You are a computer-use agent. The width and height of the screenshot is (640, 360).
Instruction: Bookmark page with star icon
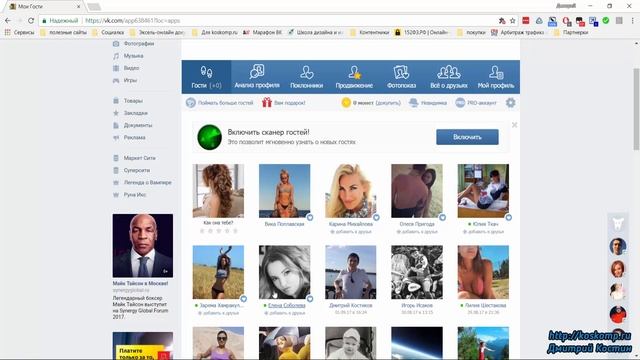[x=513, y=20]
